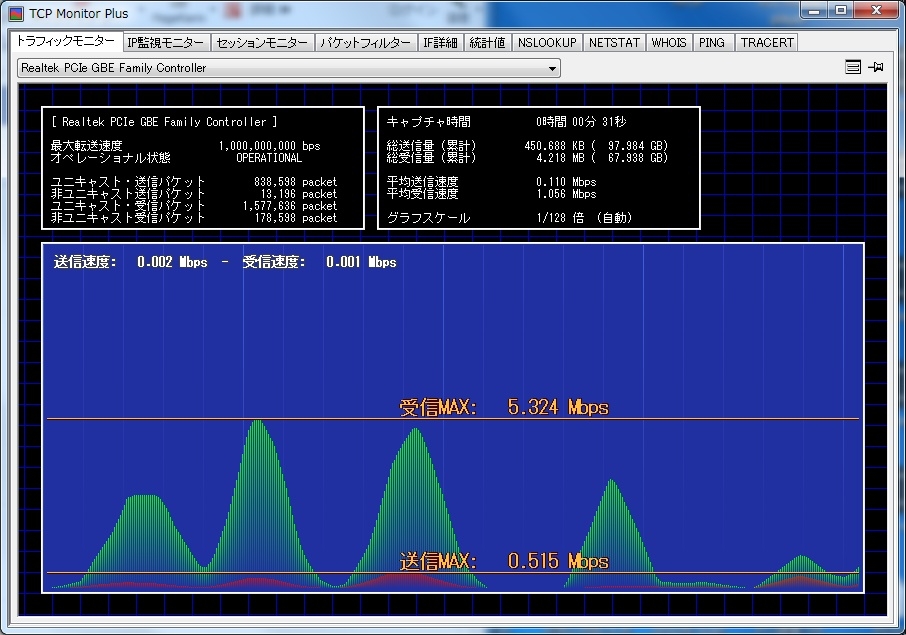Select the セッションモニター tab
Image resolution: width=906 pixels, height=635 pixels.
(x=262, y=43)
